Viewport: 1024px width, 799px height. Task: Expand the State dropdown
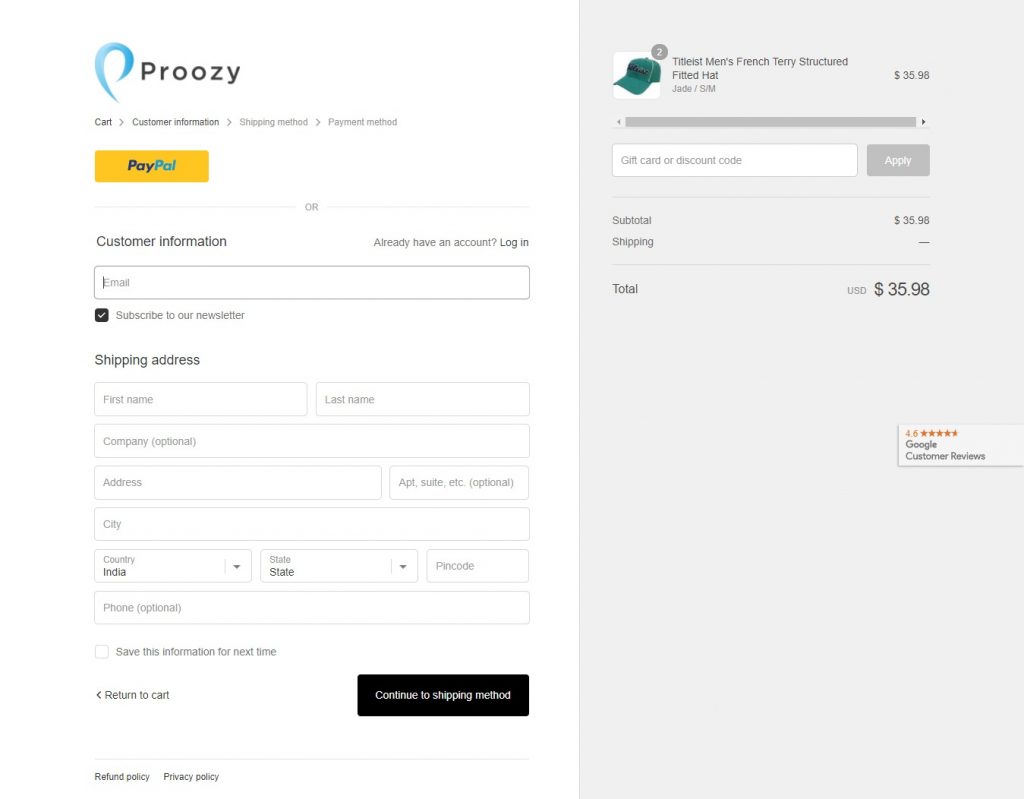coord(339,566)
